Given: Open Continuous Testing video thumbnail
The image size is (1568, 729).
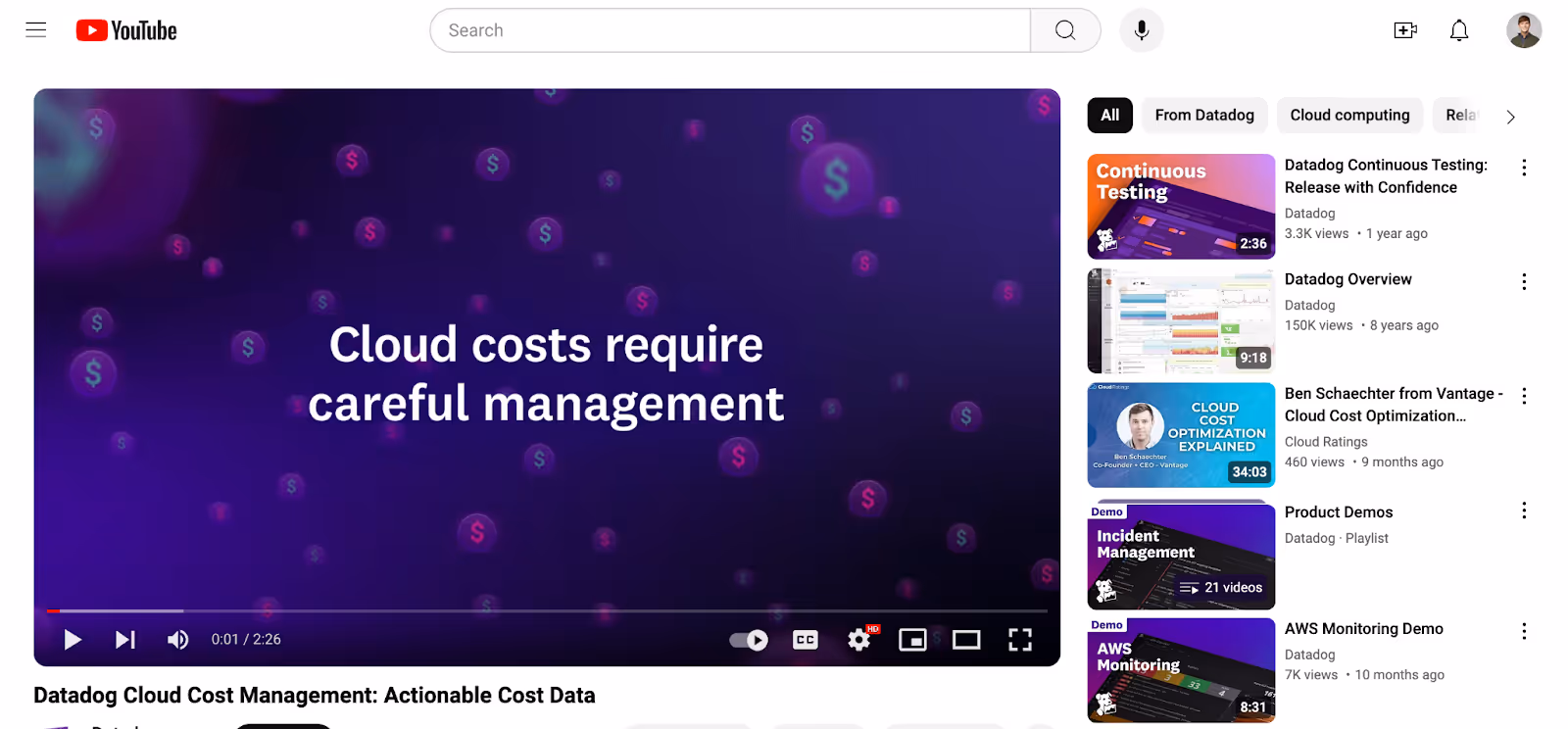Looking at the screenshot, I should 1181,207.
